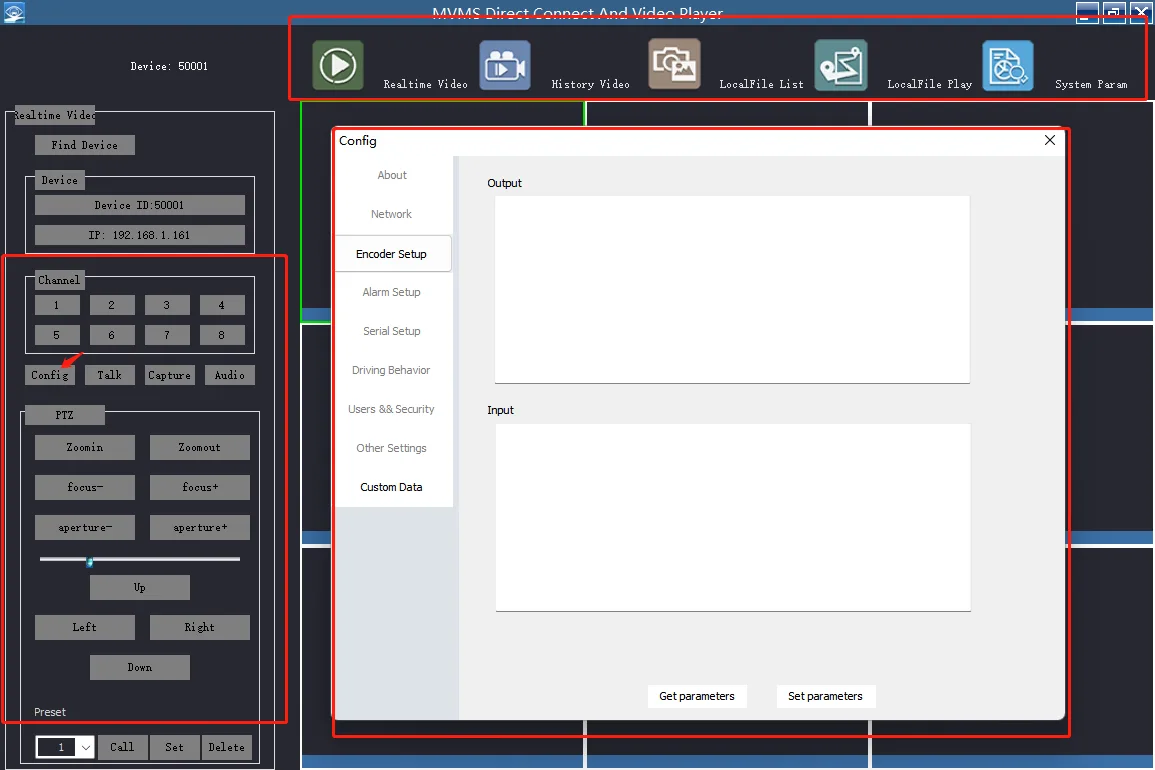This screenshot has height=770, width=1155.
Task: Select channel 7
Action: (x=167, y=335)
